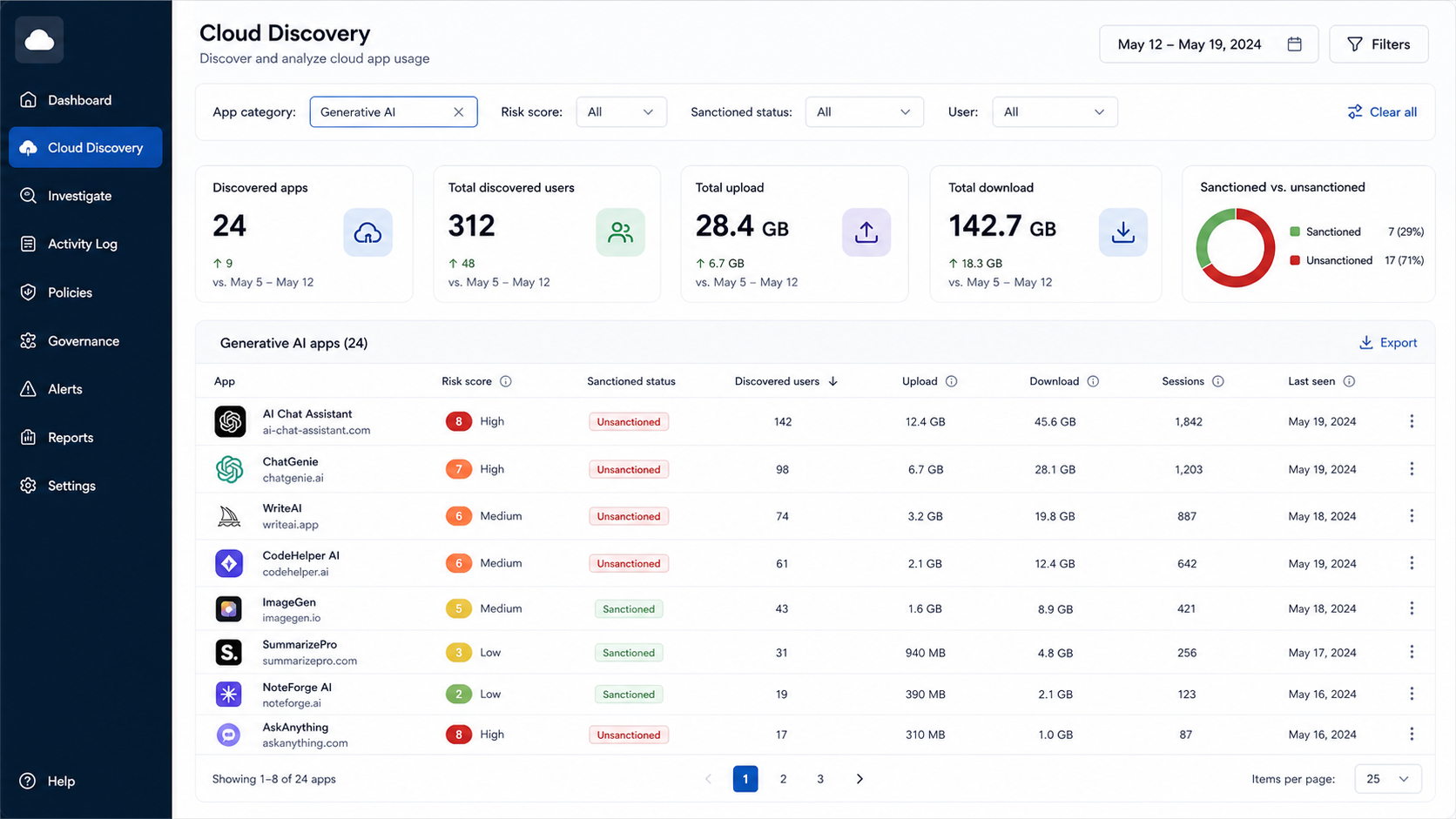Click the Settings gear icon
Screen dimensions: 1456x819
point(28,486)
